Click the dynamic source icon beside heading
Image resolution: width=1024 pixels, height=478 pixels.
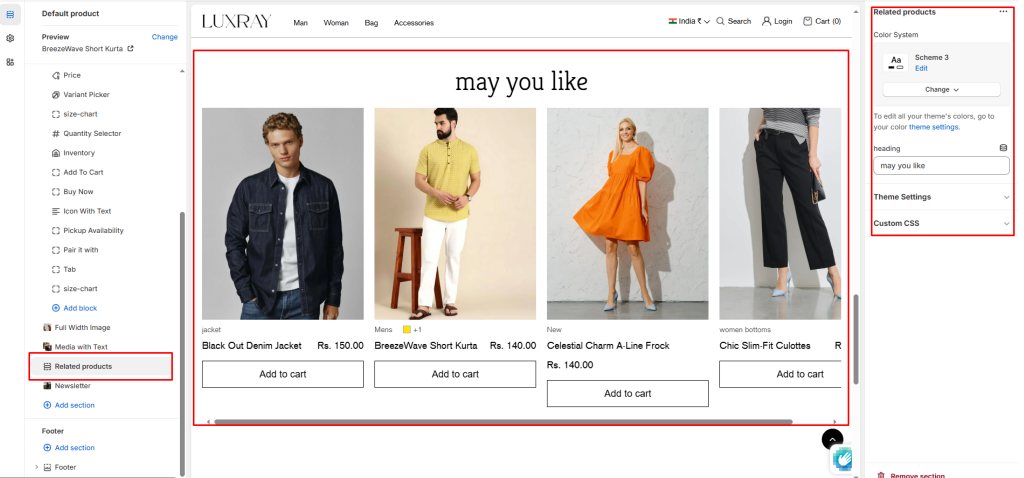(1004, 148)
